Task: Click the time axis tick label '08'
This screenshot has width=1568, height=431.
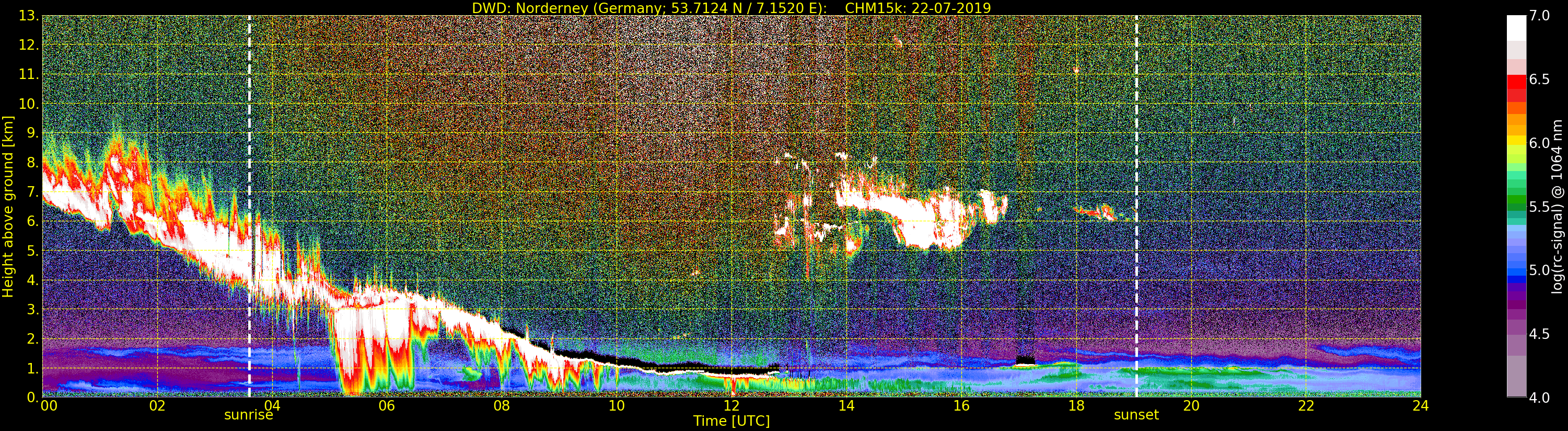Action: 502,406
